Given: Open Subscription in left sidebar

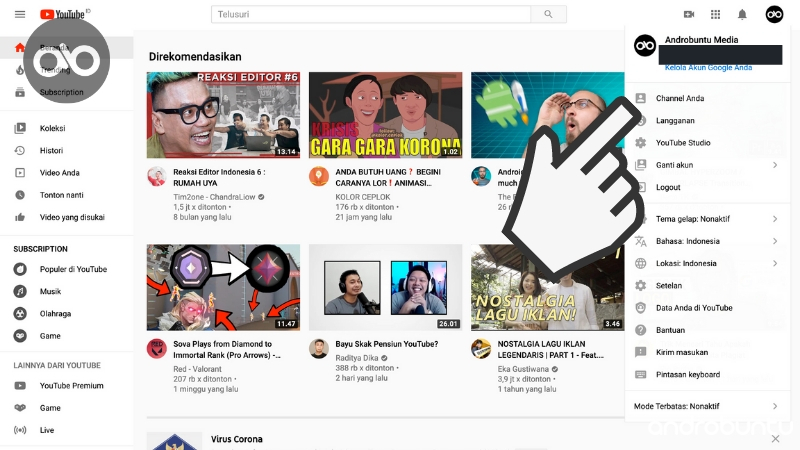Looking at the screenshot, I should point(66,92).
